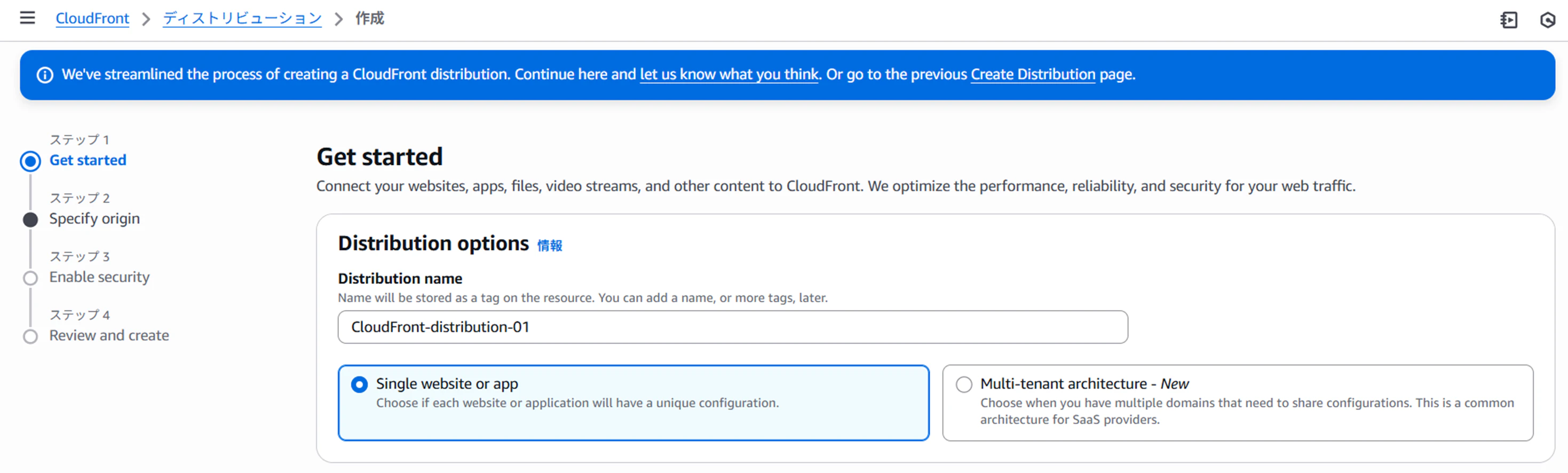Open the CloudShell panel icon
The image size is (1568, 473).
click(1509, 20)
